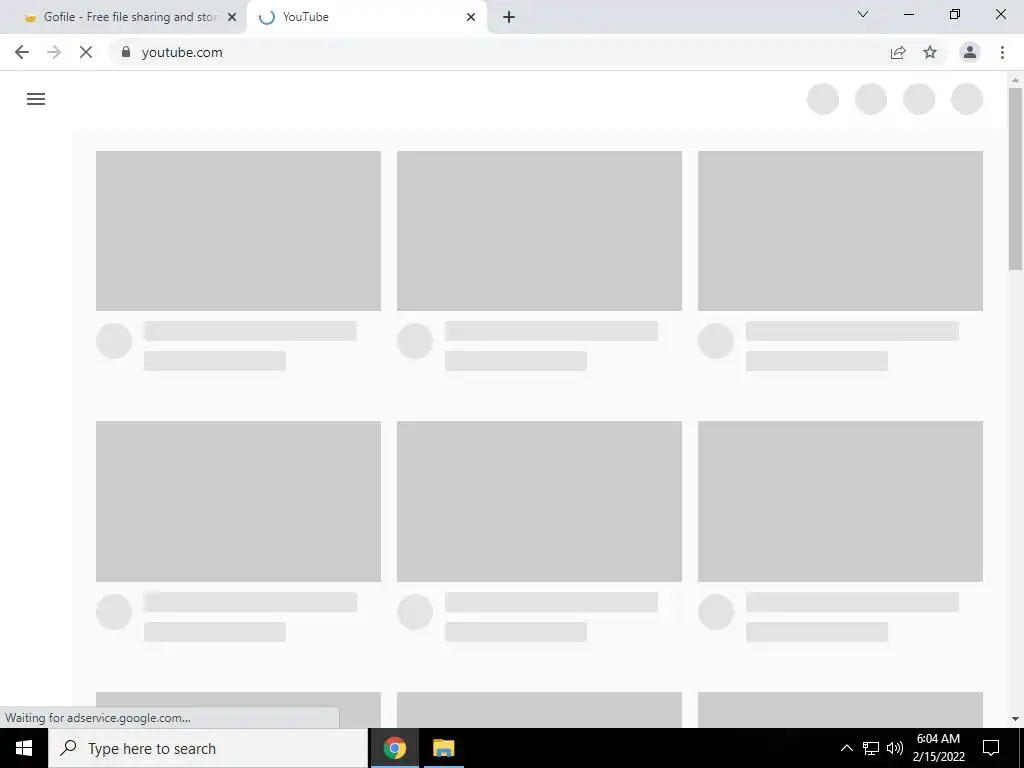The height and width of the screenshot is (768, 1024).
Task: Open Chrome from the taskbar
Action: point(394,748)
